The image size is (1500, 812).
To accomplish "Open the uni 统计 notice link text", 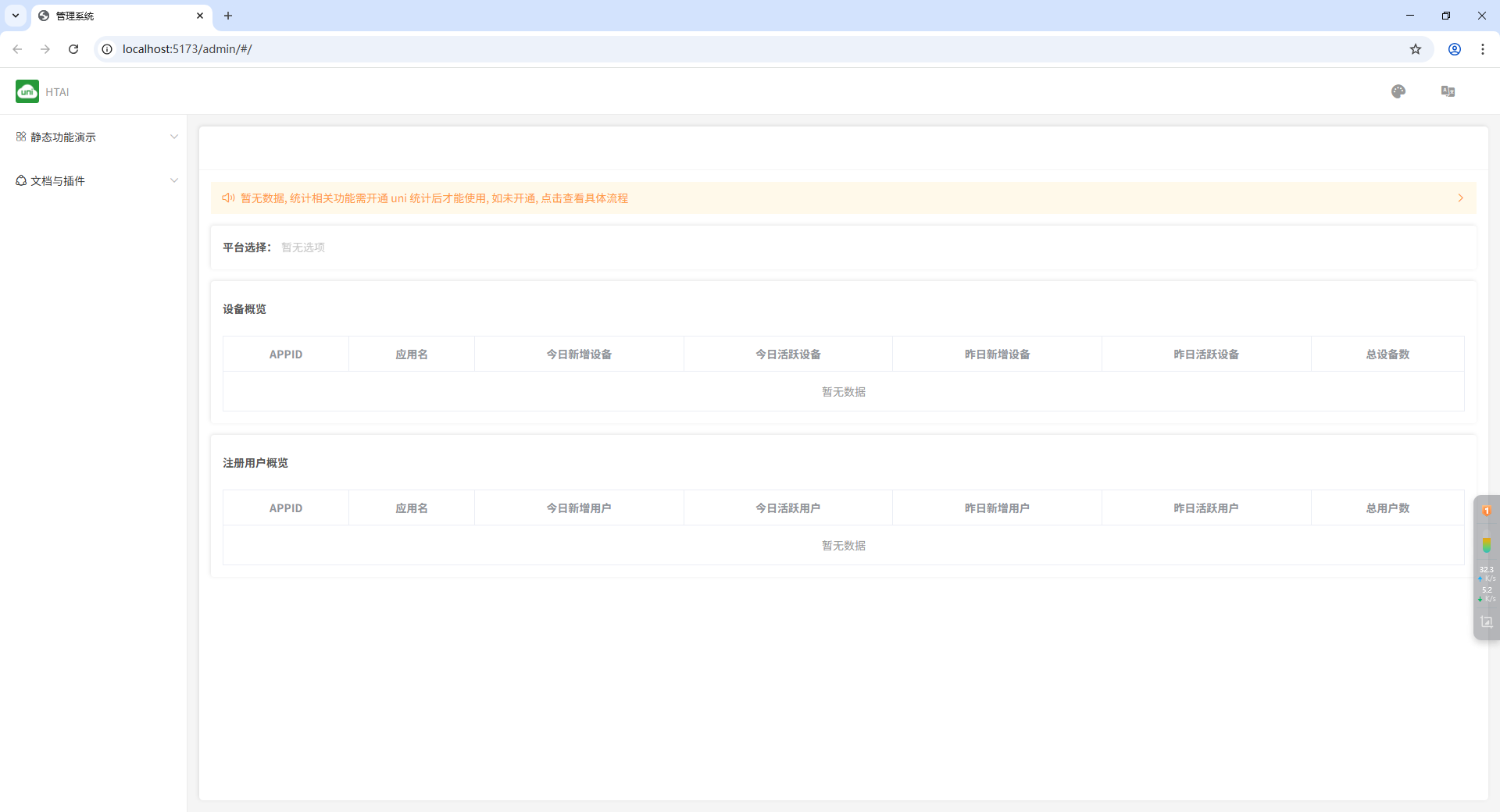I will pos(434,198).
